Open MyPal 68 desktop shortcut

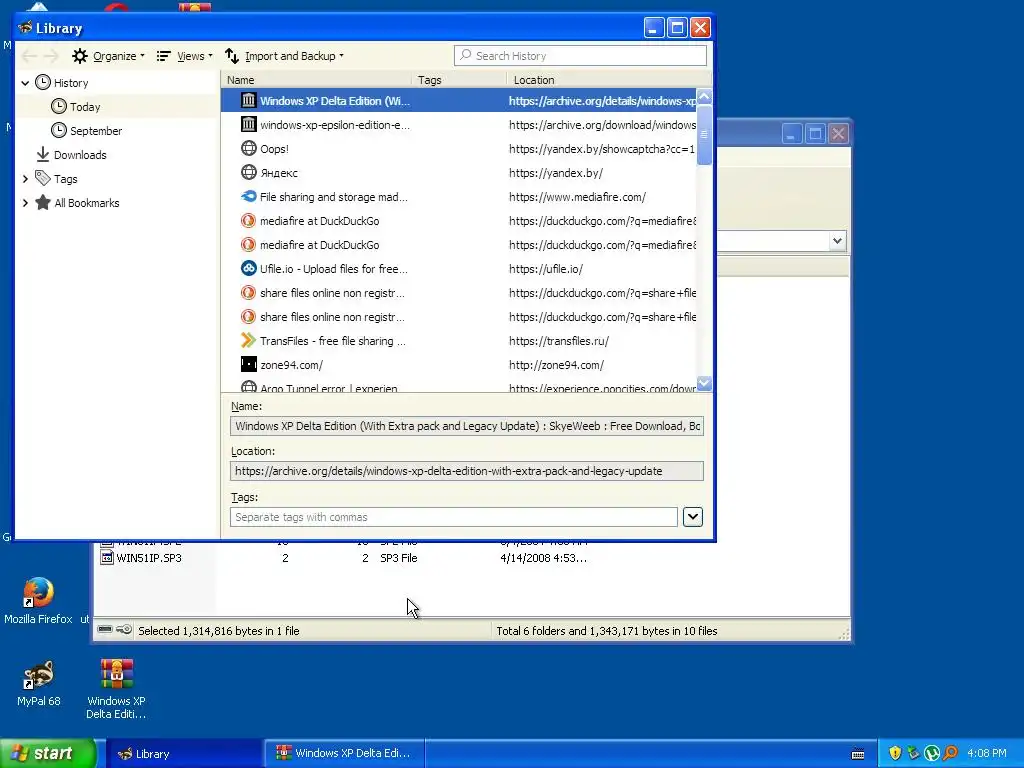pyautogui.click(x=38, y=683)
